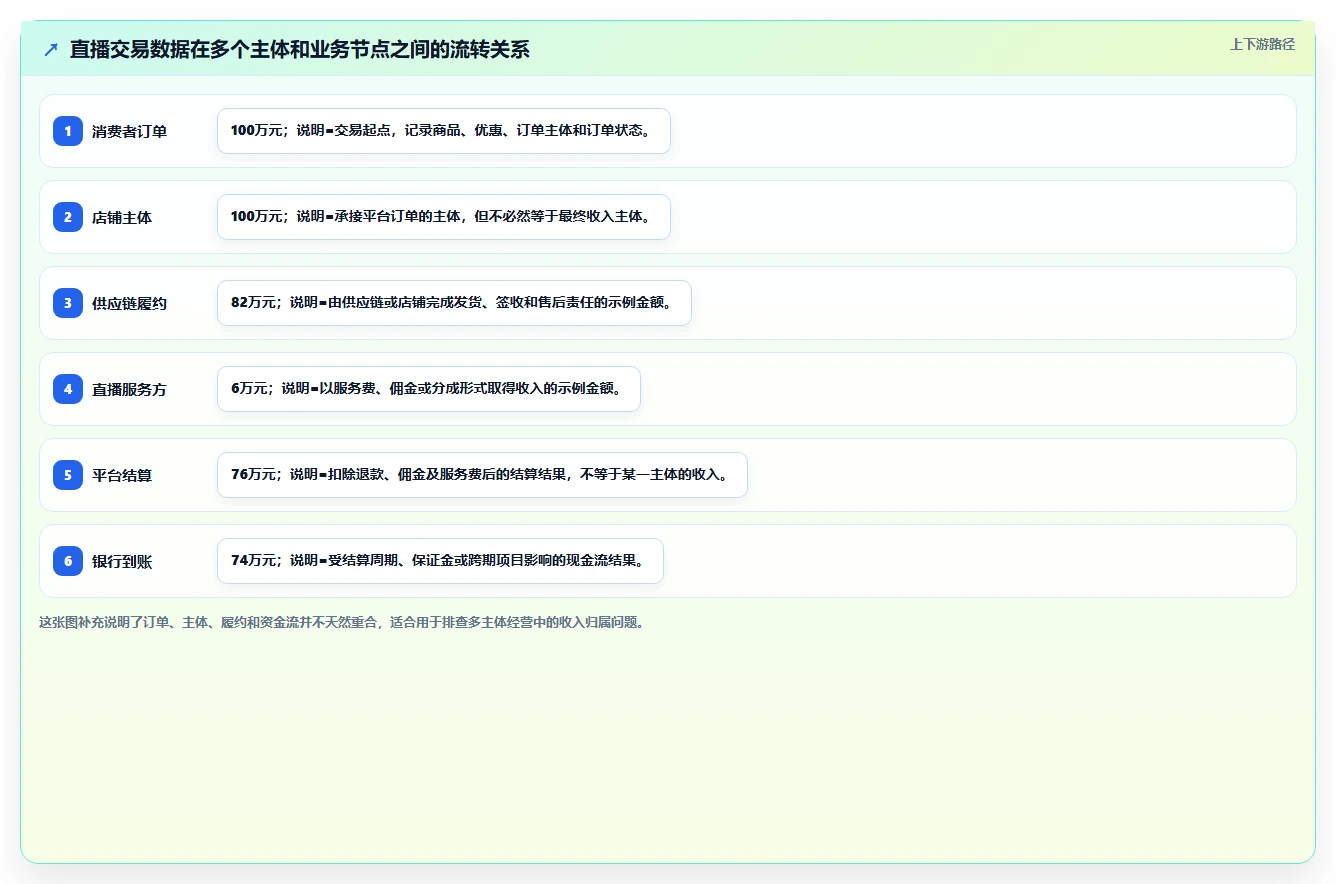Click the 100万元 交易起点 description box
Screen dimensions: 1336x884
click(x=444, y=131)
